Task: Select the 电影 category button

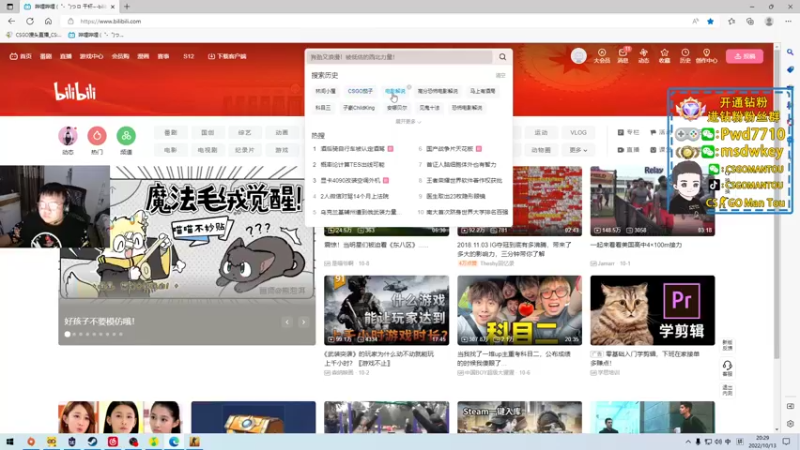Action: (x=170, y=150)
